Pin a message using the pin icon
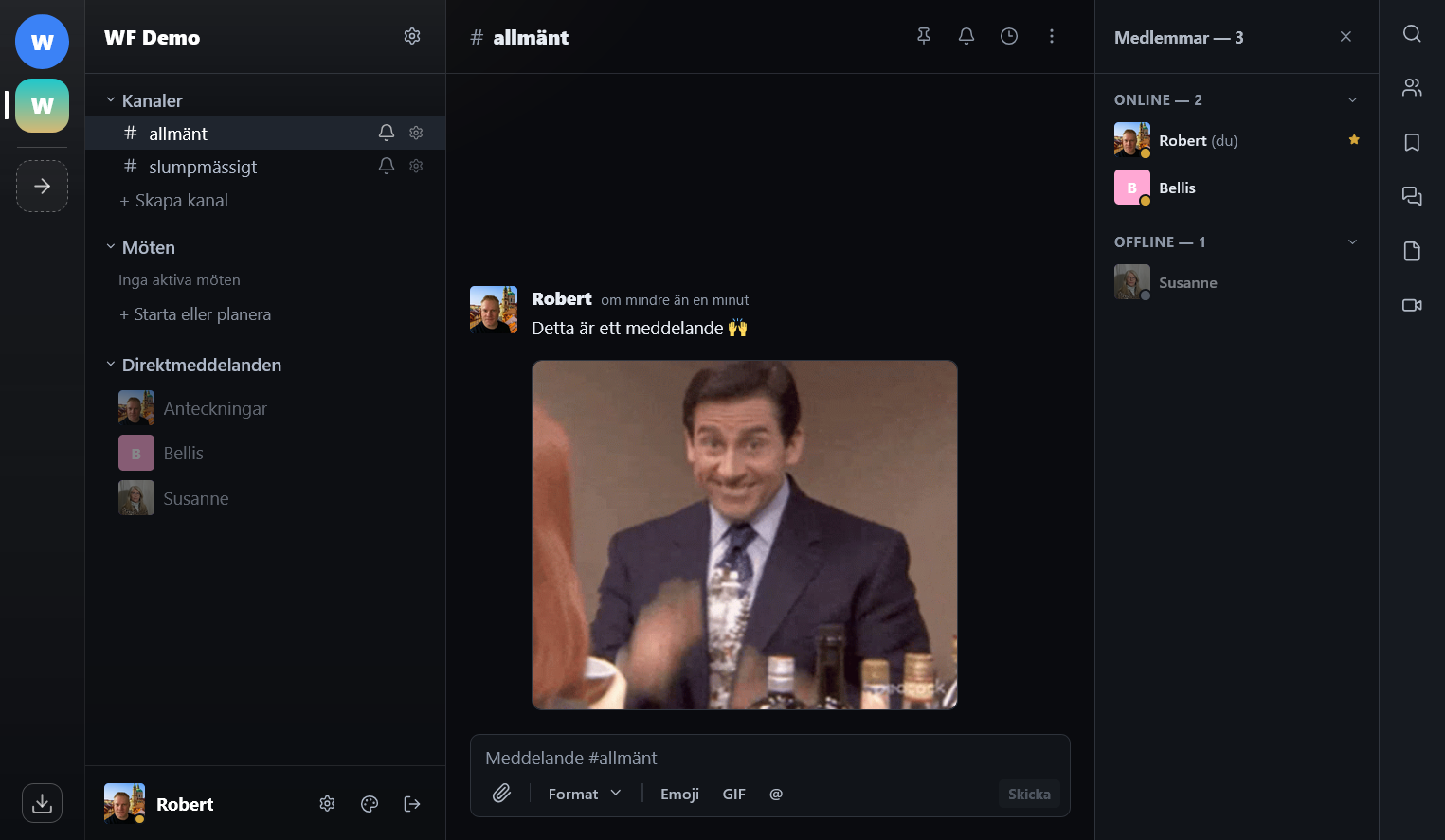Image resolution: width=1445 pixels, height=840 pixels. 924,36
